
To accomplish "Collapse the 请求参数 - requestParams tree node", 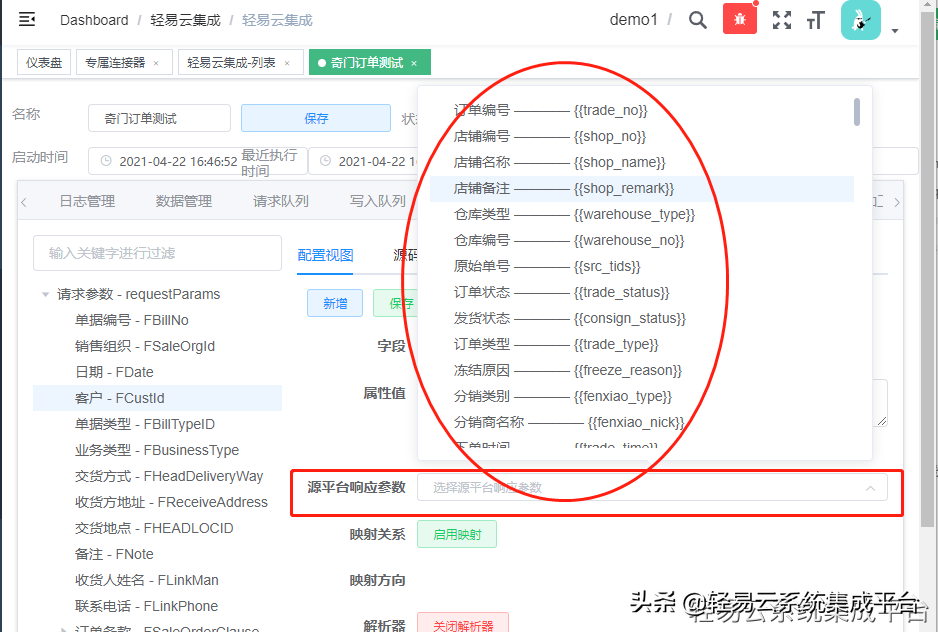I will pos(44,294).
